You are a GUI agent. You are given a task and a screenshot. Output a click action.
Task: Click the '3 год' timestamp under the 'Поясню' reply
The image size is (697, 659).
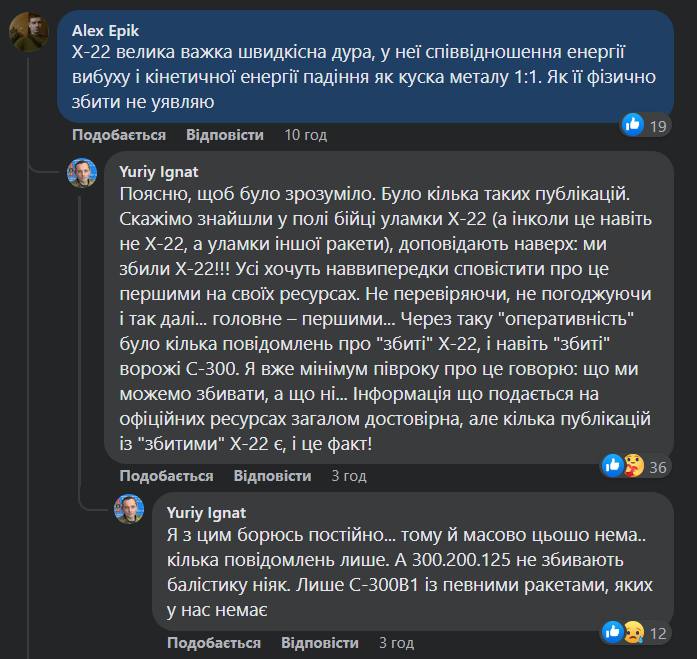(x=350, y=476)
